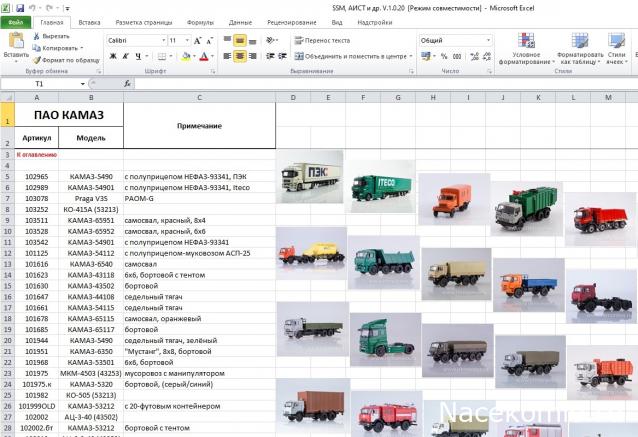
Task: Open the Name Box T1 dropdown arrow
Action: point(83,84)
